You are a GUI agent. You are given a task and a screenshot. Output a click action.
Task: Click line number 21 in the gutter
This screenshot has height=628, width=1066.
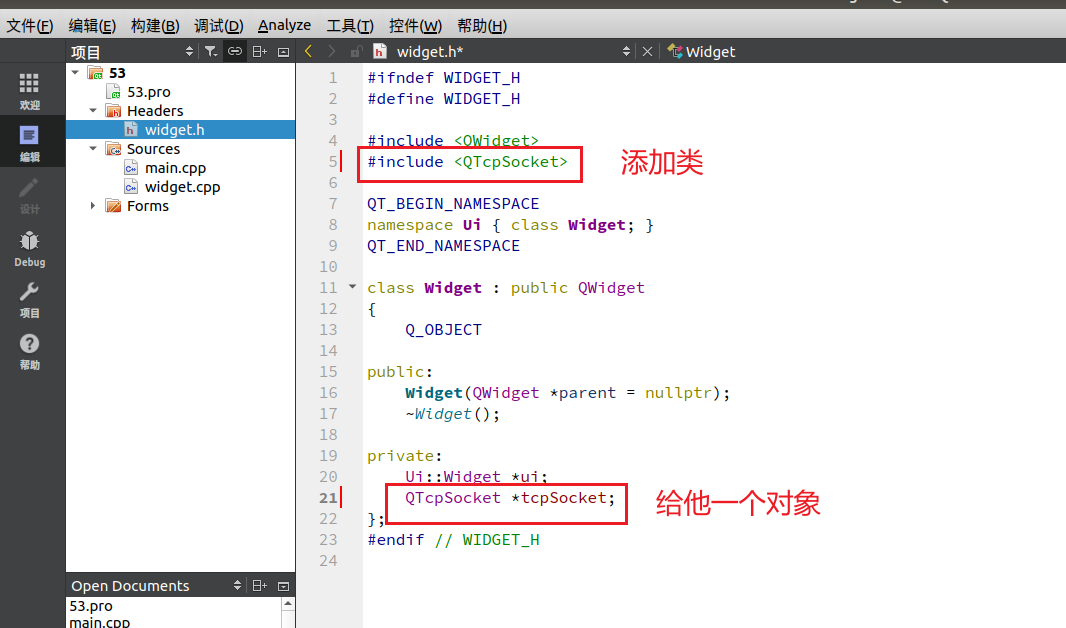[328, 498]
